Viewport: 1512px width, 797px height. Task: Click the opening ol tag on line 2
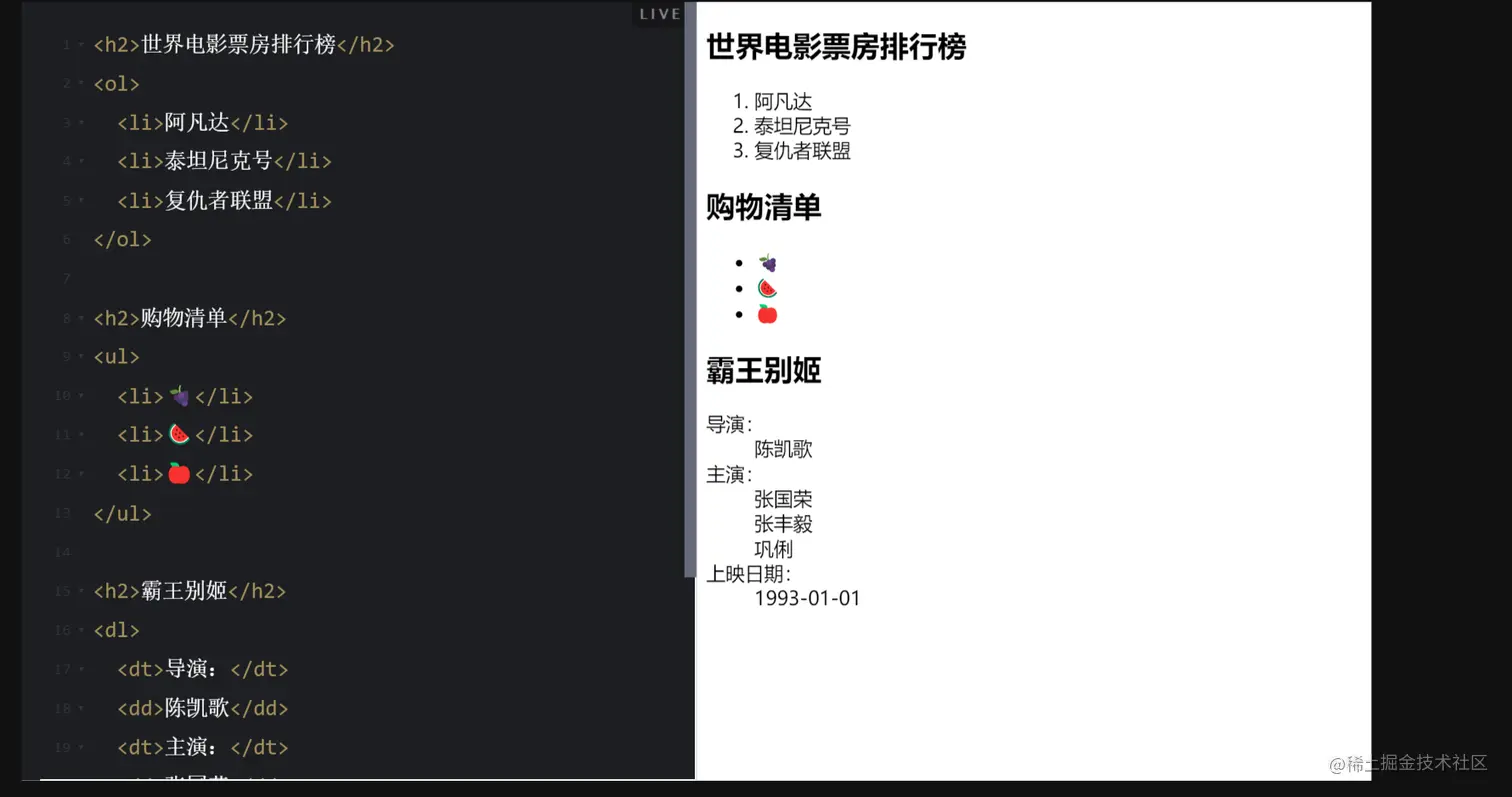(117, 84)
